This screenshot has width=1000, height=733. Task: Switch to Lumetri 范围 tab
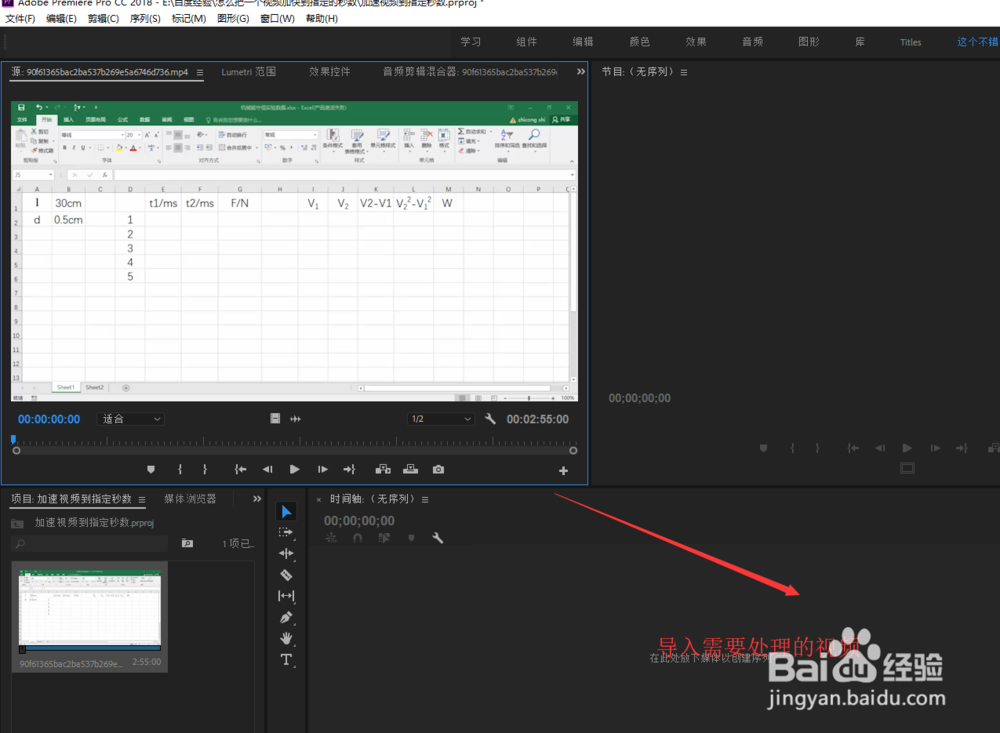[x=249, y=72]
